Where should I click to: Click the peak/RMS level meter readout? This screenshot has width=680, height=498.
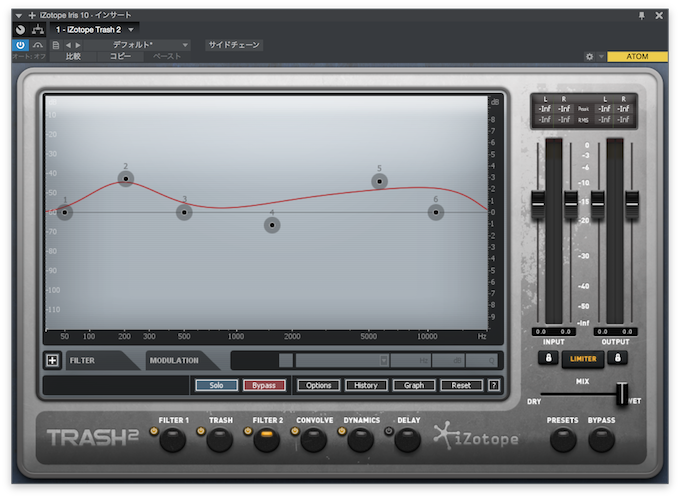[584, 111]
